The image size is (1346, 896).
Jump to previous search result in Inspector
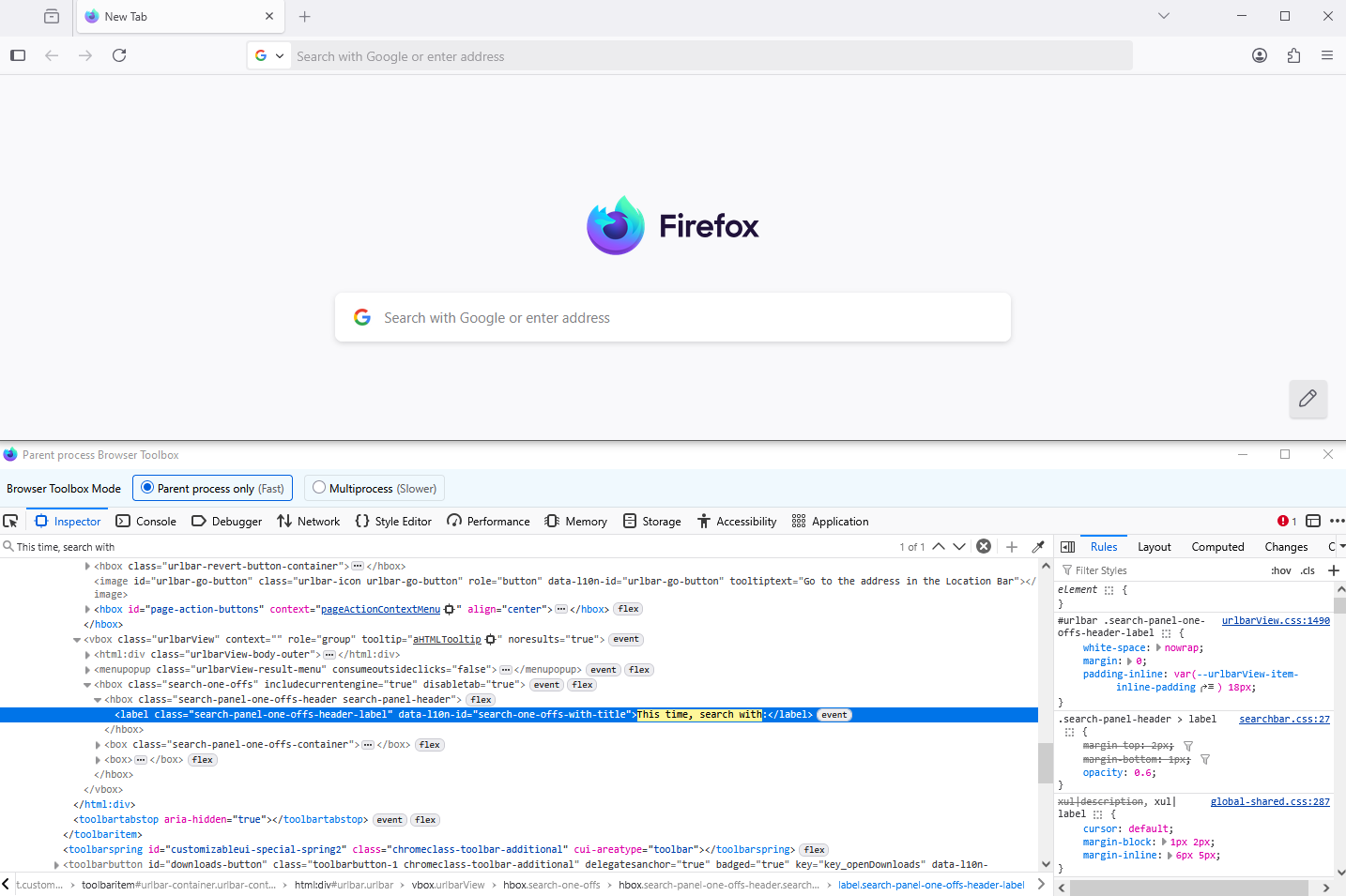[939, 546]
